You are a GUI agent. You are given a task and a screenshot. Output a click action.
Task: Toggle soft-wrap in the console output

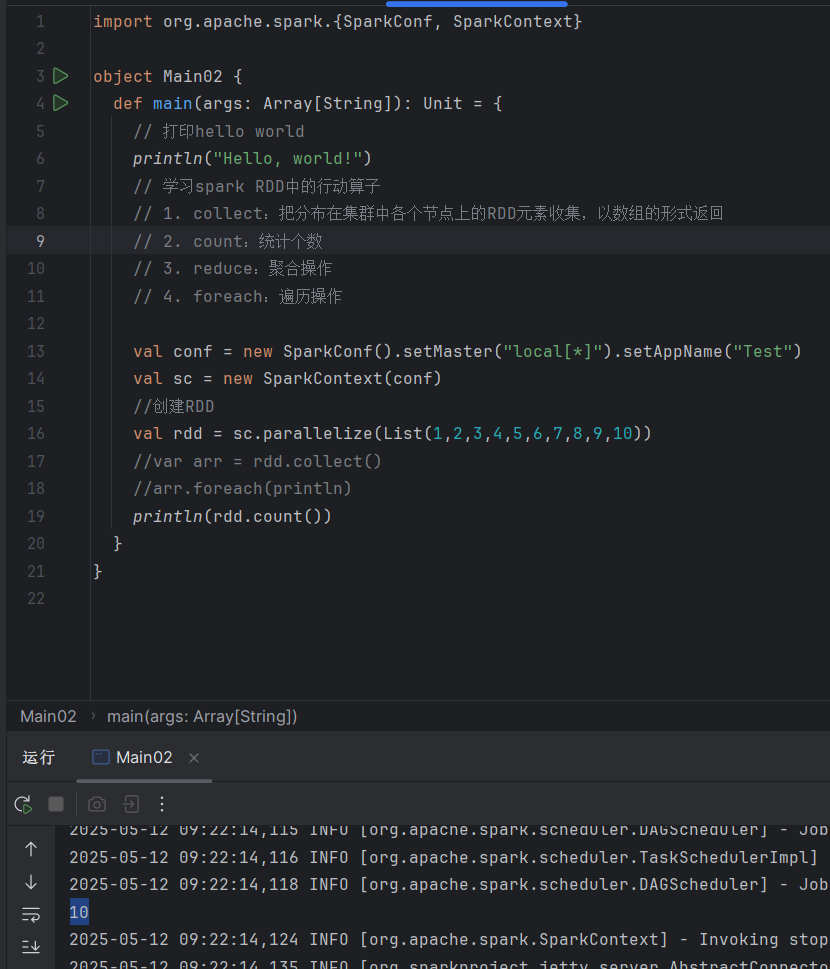pyautogui.click(x=31, y=914)
